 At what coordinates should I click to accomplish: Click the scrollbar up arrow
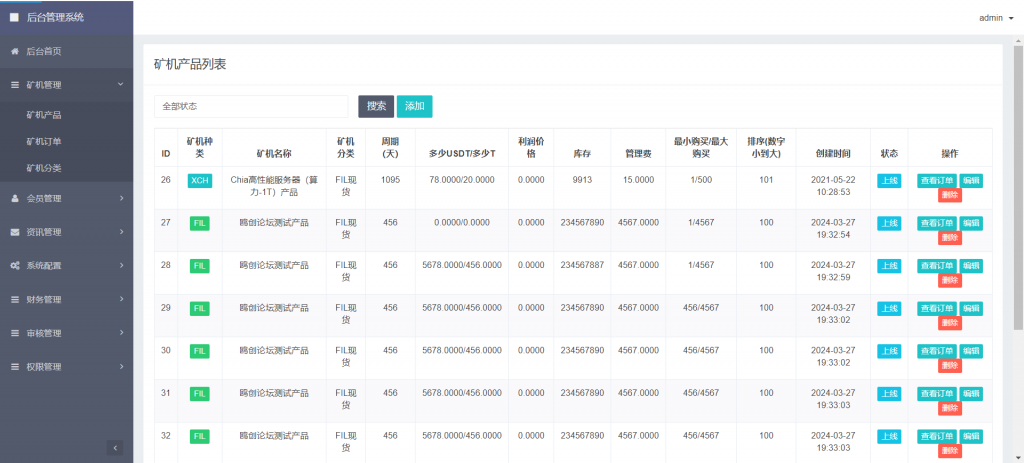[x=1018, y=40]
